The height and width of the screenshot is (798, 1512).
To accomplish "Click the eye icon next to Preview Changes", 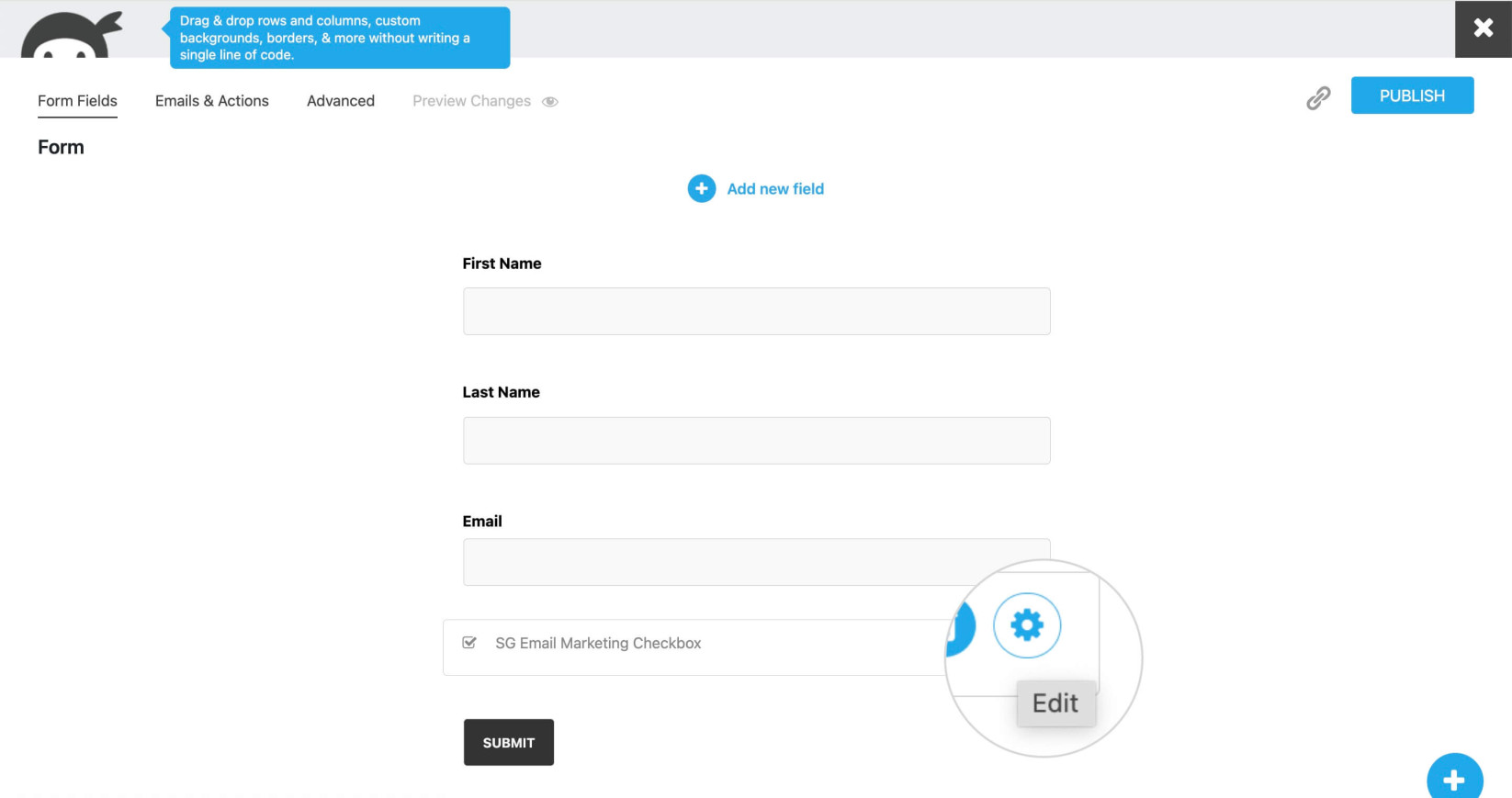I will tap(550, 102).
